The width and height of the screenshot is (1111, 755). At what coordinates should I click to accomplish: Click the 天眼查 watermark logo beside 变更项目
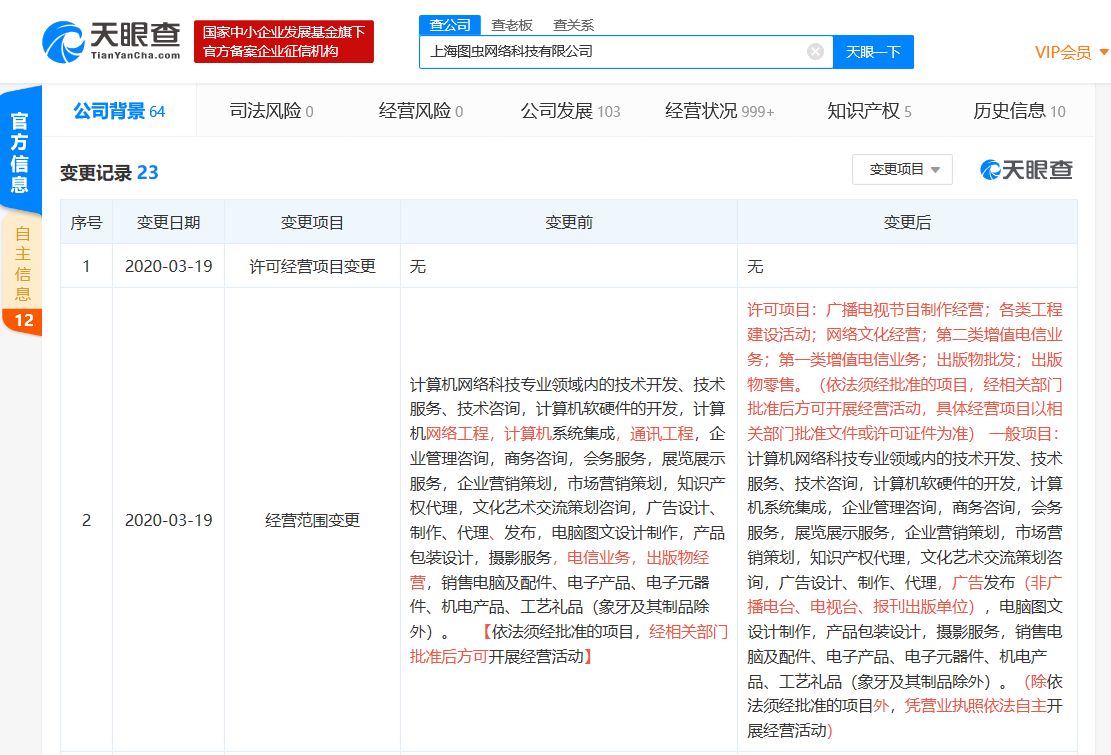coord(1024,171)
